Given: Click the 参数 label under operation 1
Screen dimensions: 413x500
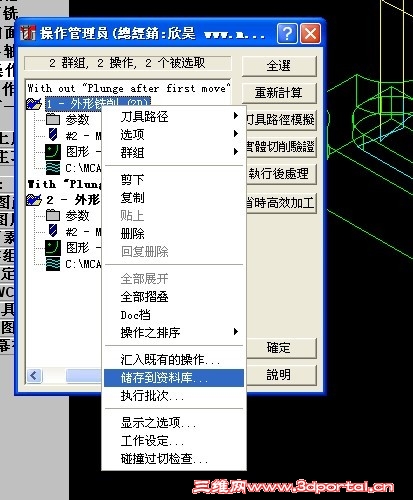Looking at the screenshot, I should click(x=78, y=119).
